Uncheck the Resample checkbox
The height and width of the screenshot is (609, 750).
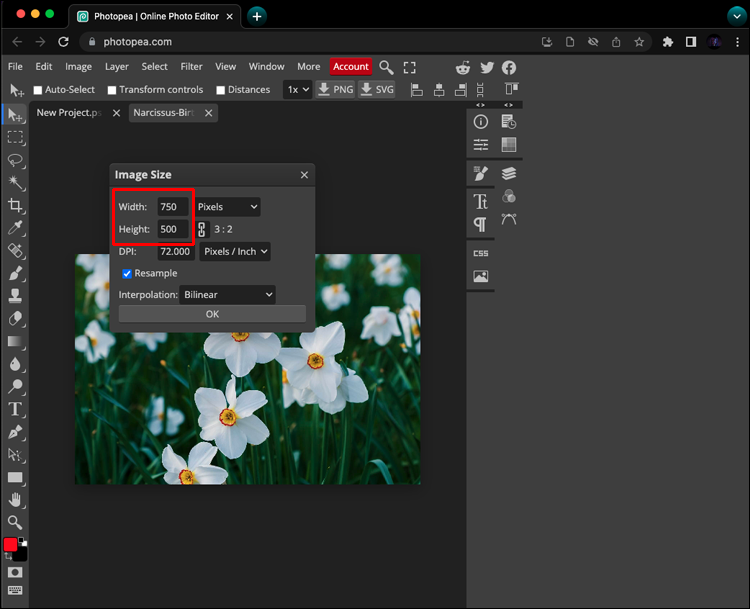(127, 273)
